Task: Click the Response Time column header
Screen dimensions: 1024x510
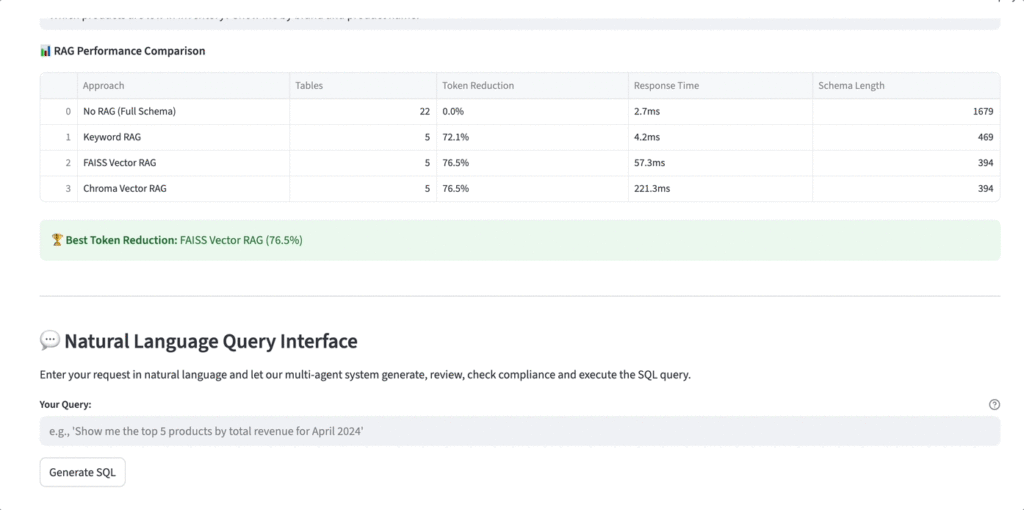Action: 665,86
